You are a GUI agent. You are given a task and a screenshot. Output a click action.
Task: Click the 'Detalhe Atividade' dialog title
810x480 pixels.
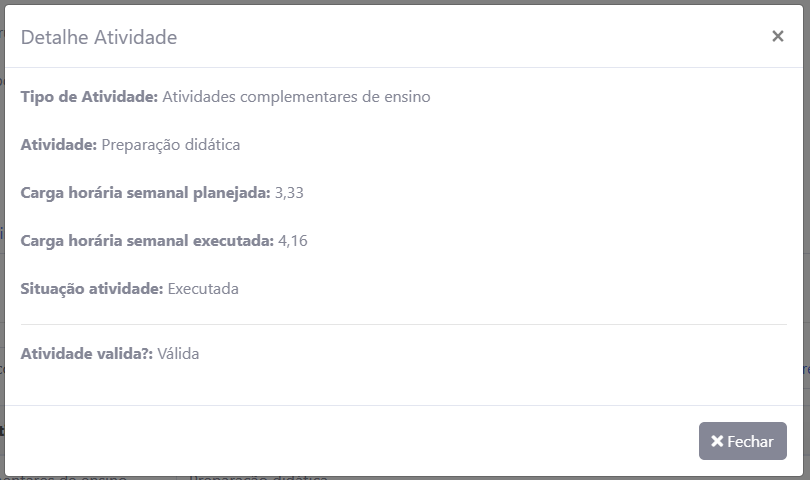point(99,38)
